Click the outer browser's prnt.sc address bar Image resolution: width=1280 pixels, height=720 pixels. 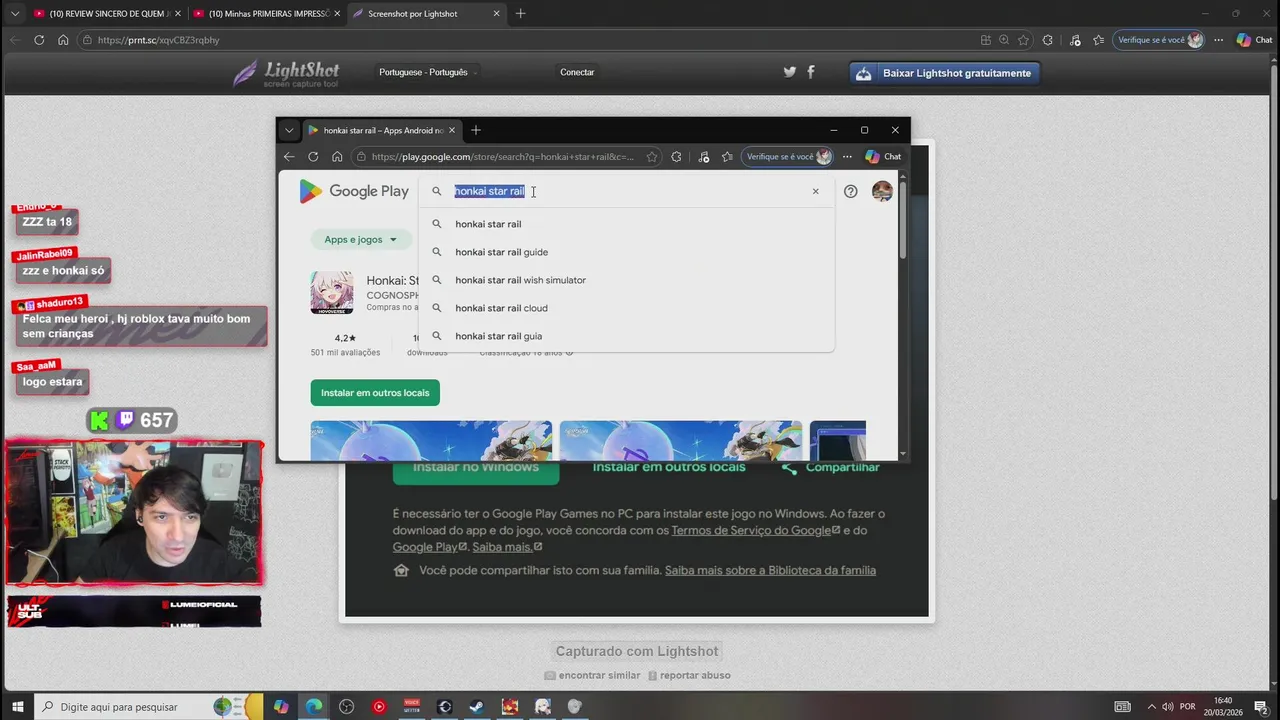(x=527, y=40)
